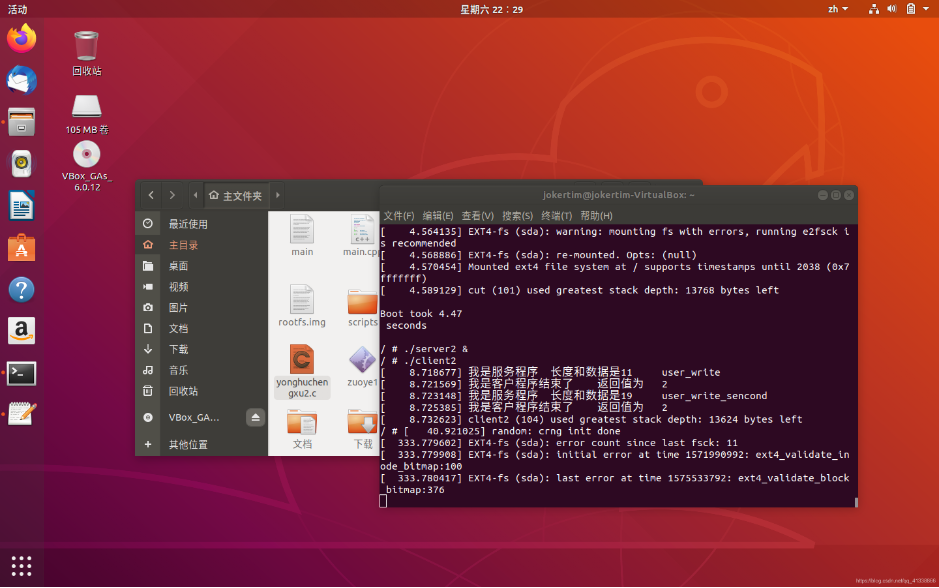The height and width of the screenshot is (588, 939).
Task: Click terminal line './client2'
Action: [x=418, y=360]
